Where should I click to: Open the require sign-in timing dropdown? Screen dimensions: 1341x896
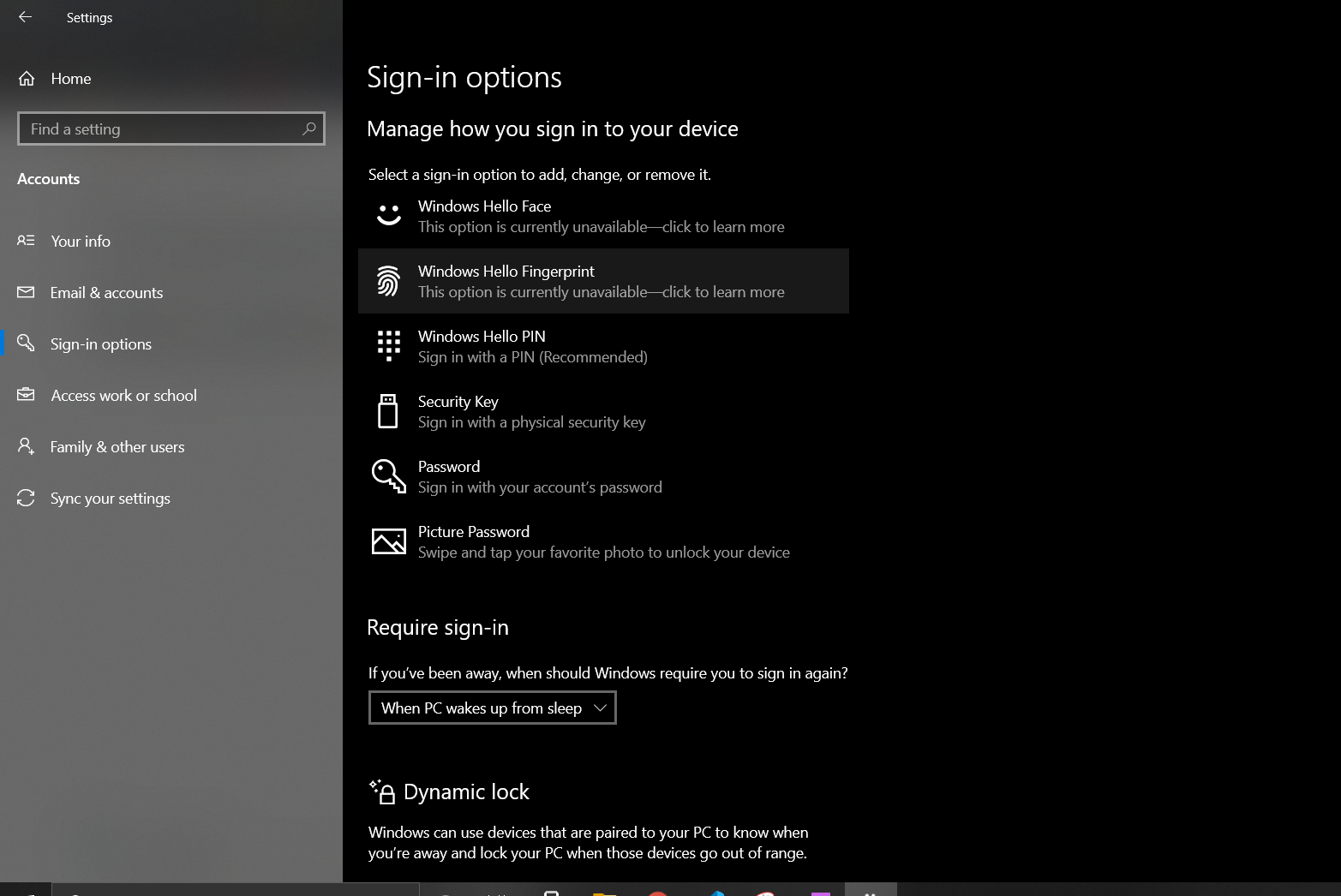tap(492, 708)
